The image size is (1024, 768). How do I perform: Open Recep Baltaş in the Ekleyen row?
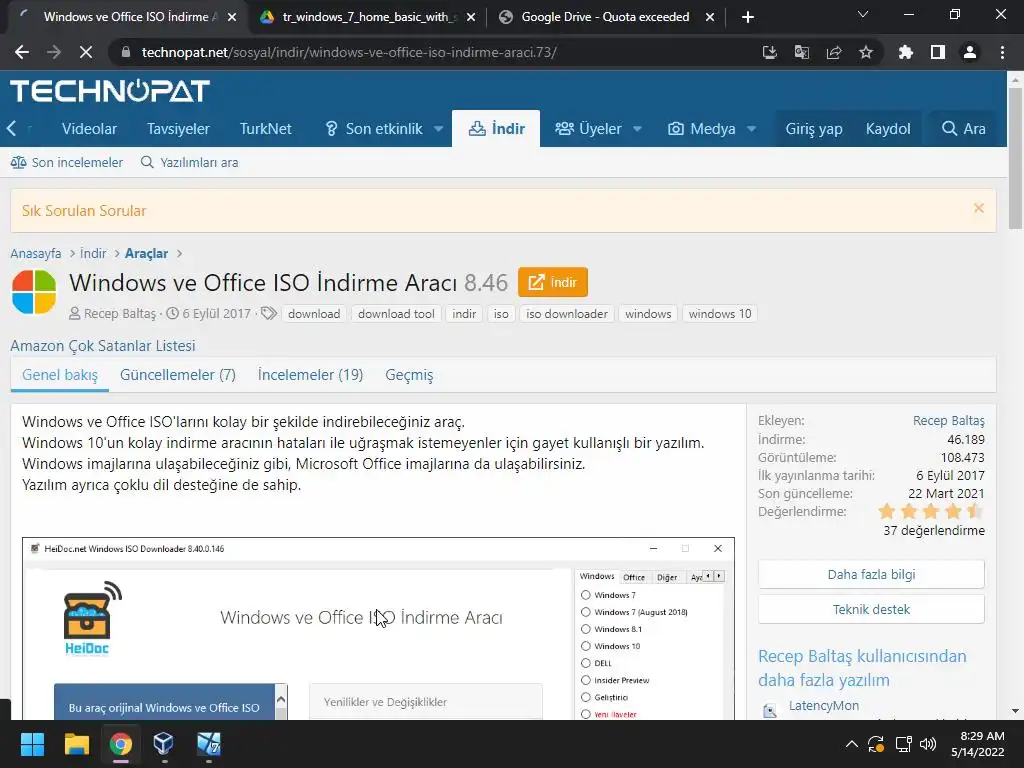click(948, 421)
